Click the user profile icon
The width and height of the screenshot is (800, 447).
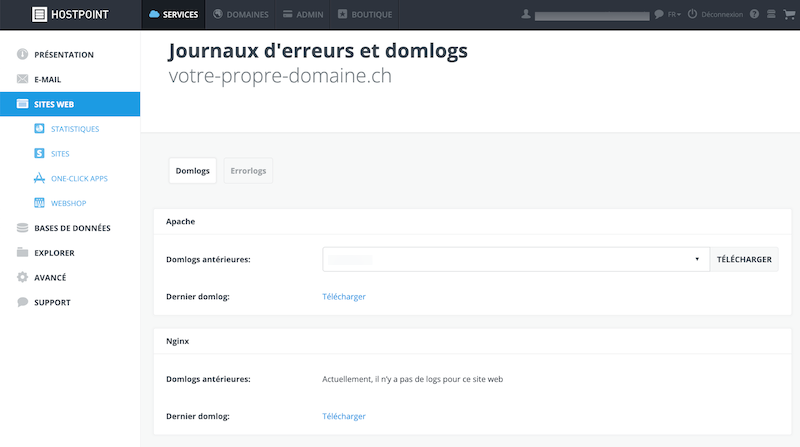pyautogui.click(x=526, y=14)
